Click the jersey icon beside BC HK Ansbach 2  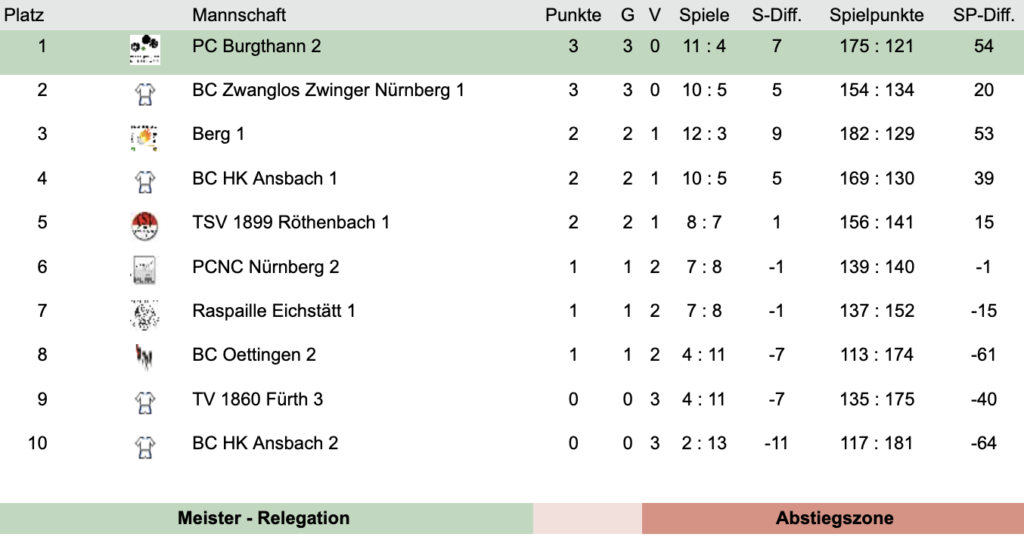click(x=145, y=446)
